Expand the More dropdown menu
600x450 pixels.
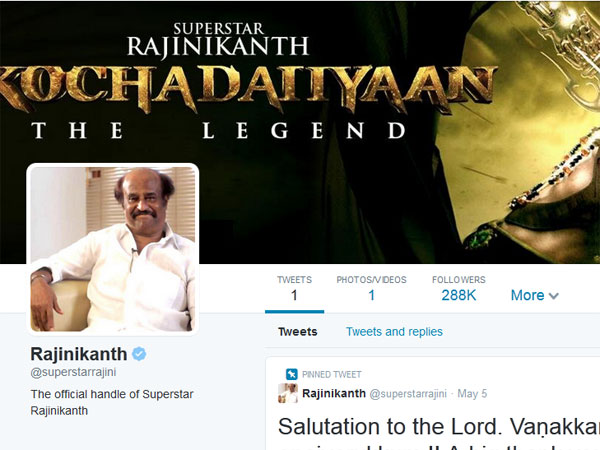point(535,295)
